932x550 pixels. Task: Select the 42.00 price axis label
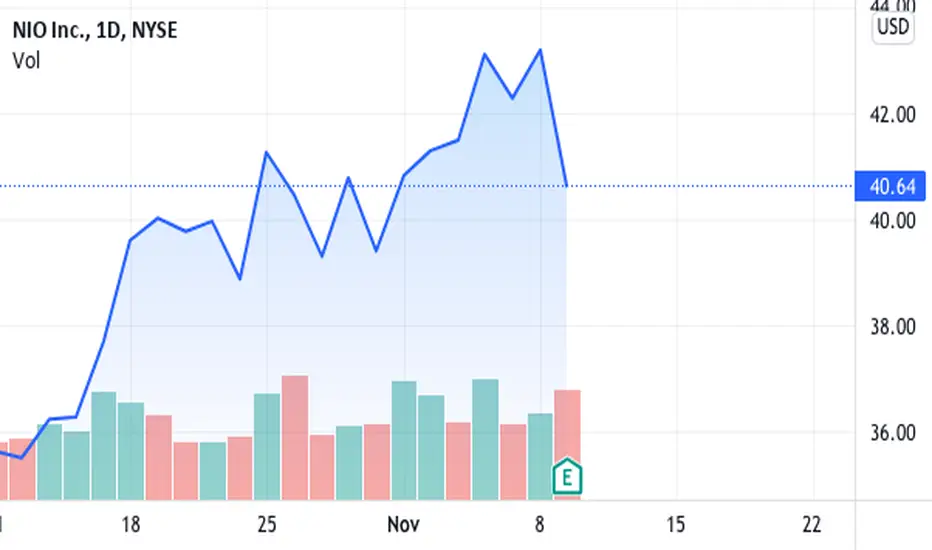pyautogui.click(x=892, y=114)
